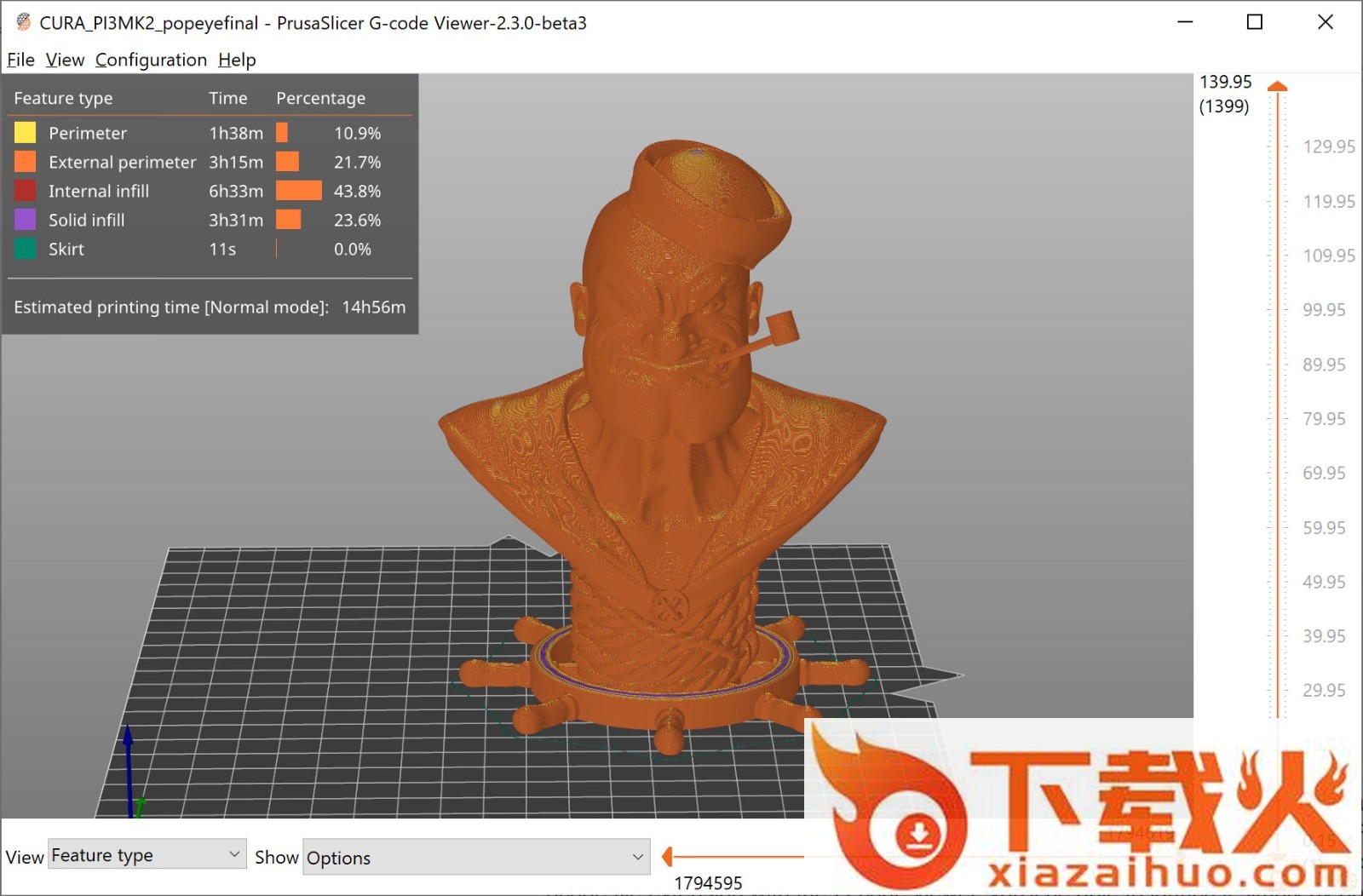
Task: Click the yellow Perimeter color swatch
Action: coord(26,133)
